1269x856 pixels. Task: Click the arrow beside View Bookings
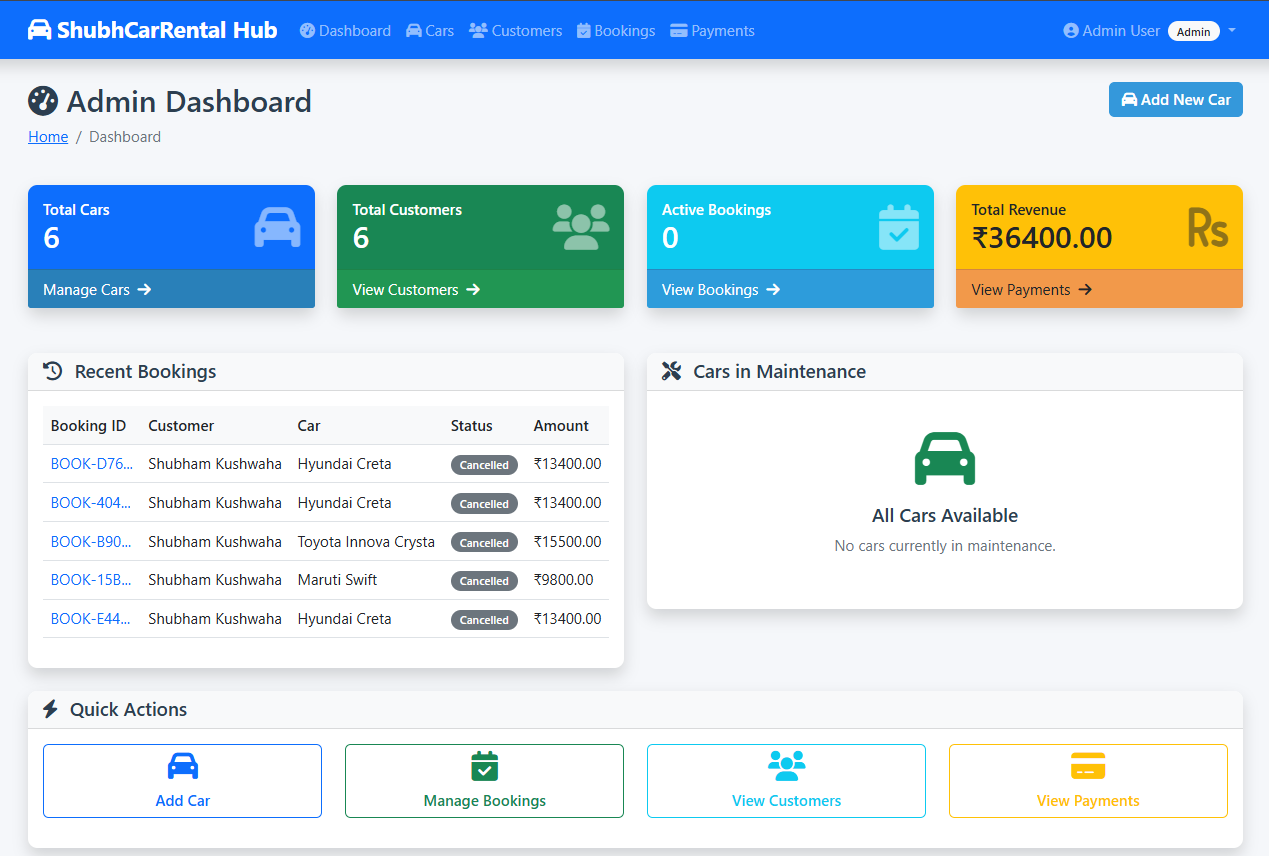tap(773, 290)
